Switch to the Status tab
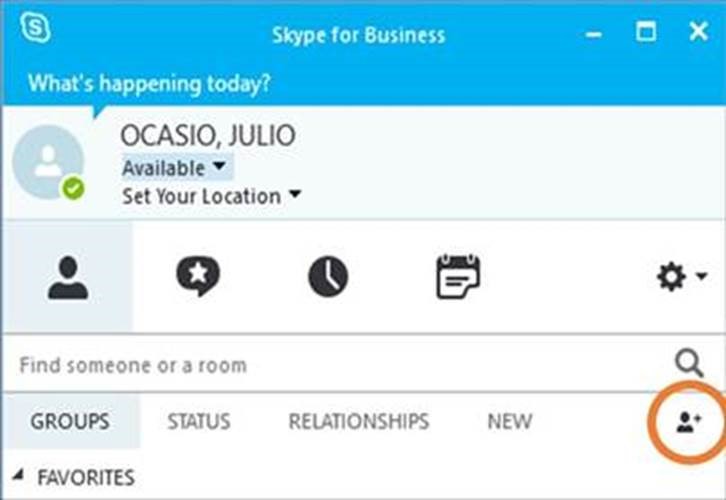This screenshot has height=500, width=726. pyautogui.click(x=198, y=421)
